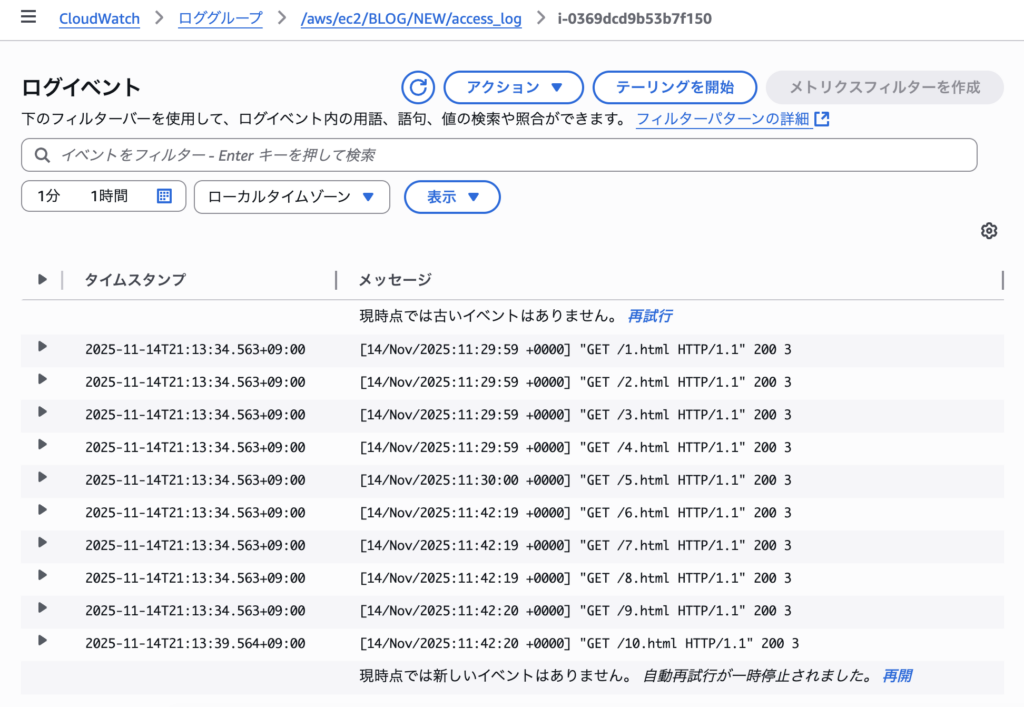Click external link icon beside フィルターパターンの詳細
The height and width of the screenshot is (707, 1024).
coord(822,119)
